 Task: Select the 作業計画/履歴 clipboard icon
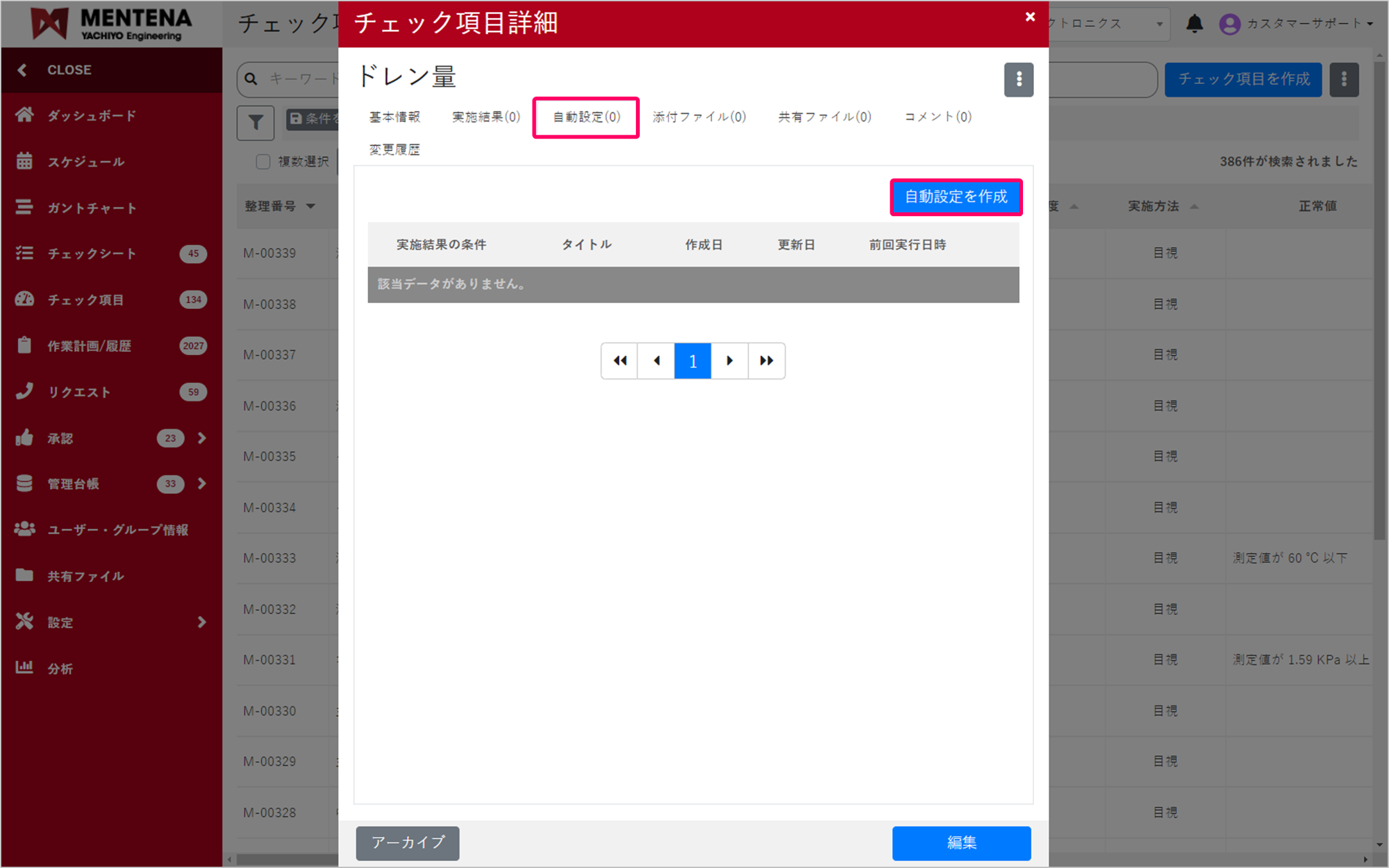click(25, 346)
